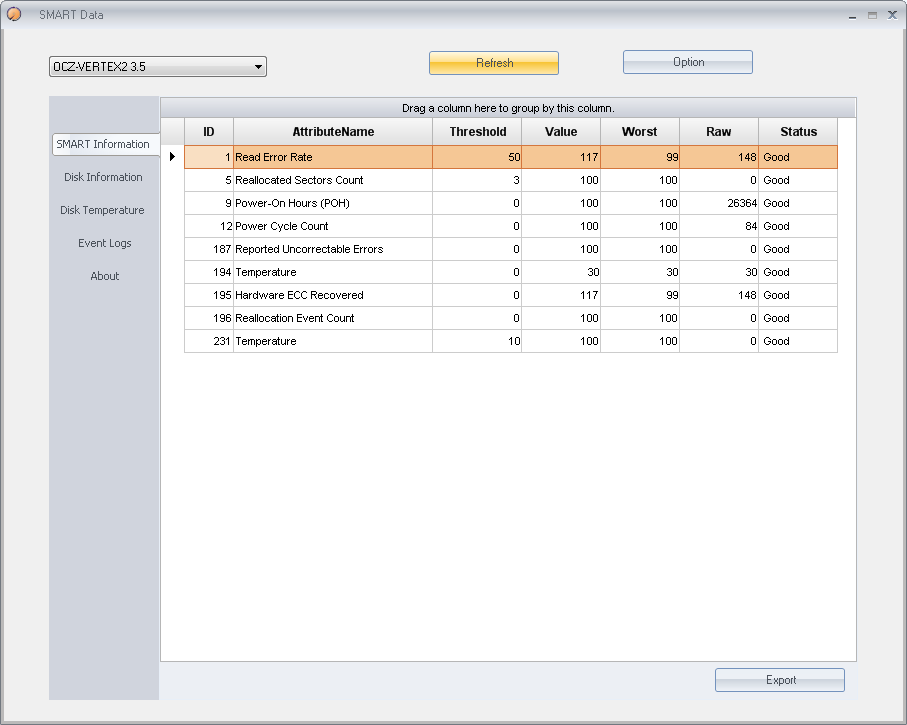The height and width of the screenshot is (725, 907).
Task: Minimize the SMART Data window
Action: (x=852, y=16)
